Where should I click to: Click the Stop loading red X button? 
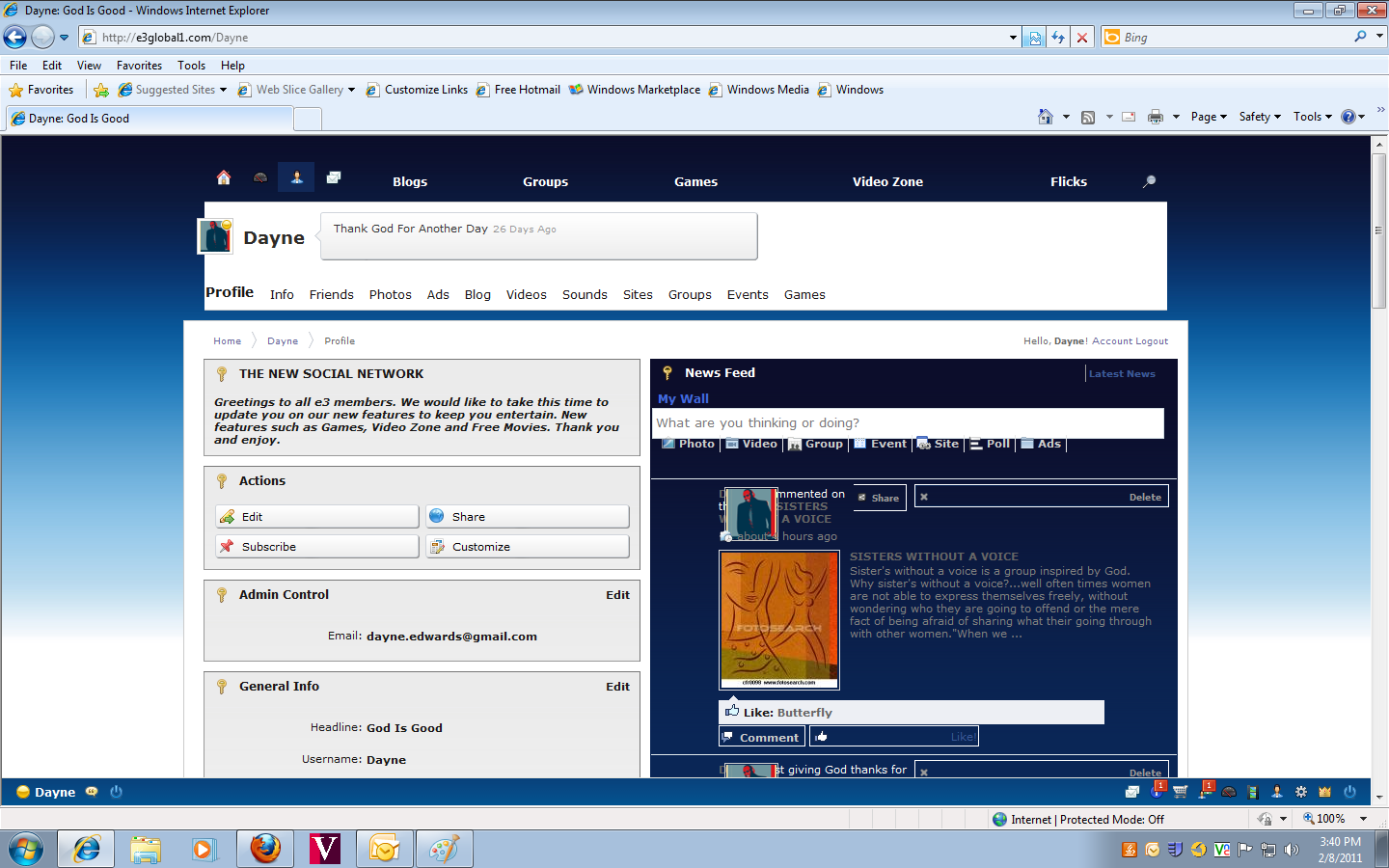(x=1082, y=38)
